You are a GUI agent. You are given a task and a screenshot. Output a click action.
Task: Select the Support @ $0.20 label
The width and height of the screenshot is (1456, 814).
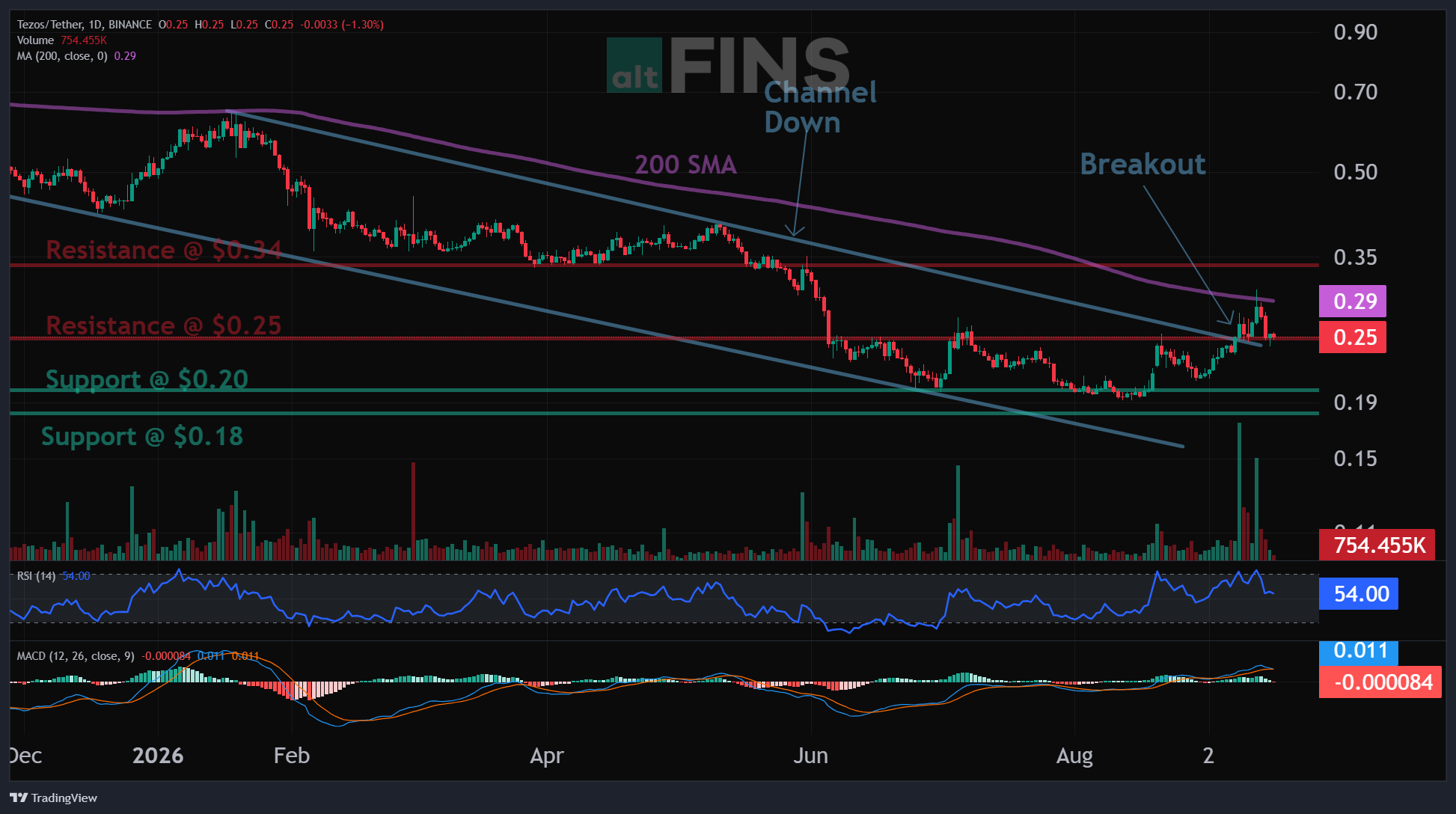[x=147, y=379]
